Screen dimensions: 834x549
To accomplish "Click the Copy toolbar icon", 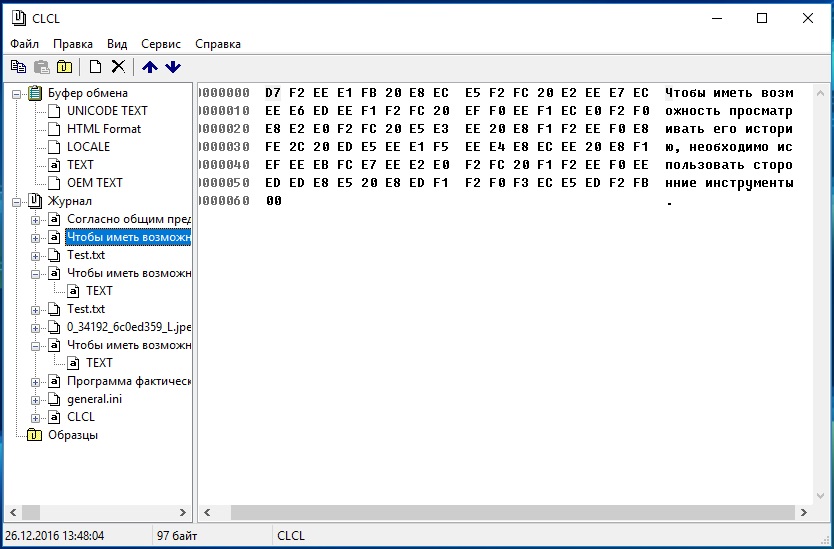I will pos(18,67).
